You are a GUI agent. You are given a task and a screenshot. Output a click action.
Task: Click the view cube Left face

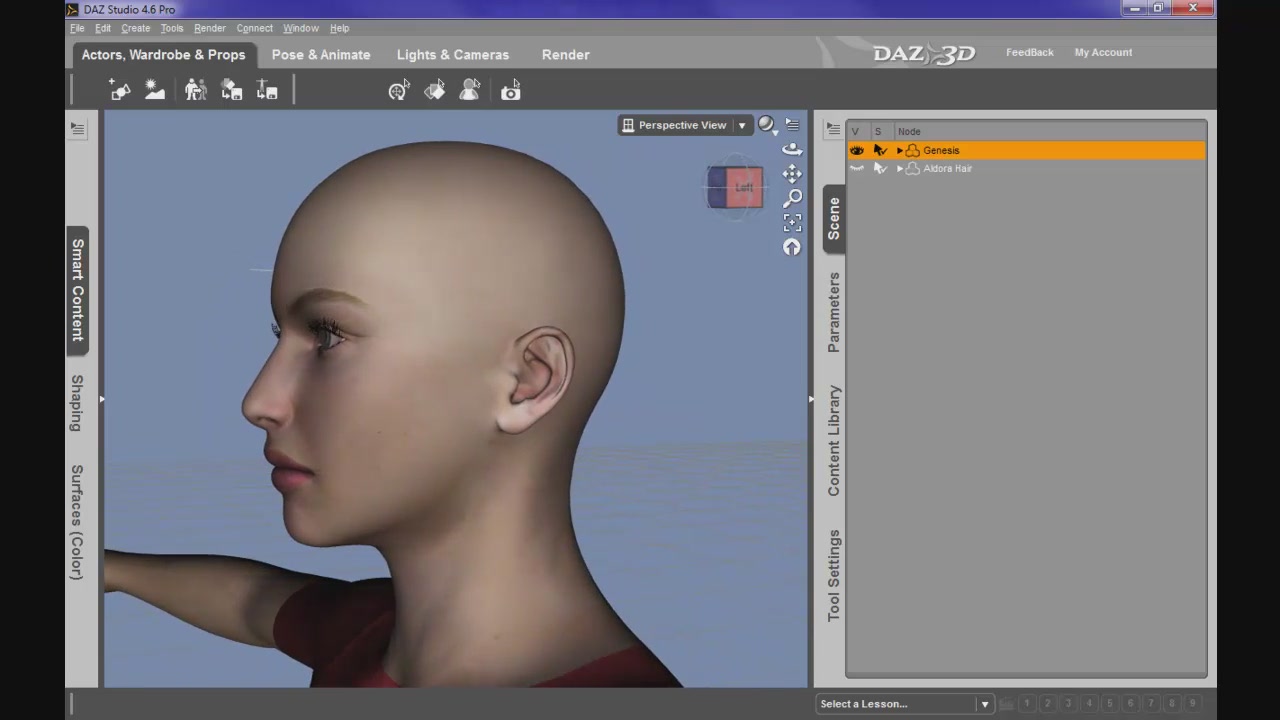click(743, 188)
